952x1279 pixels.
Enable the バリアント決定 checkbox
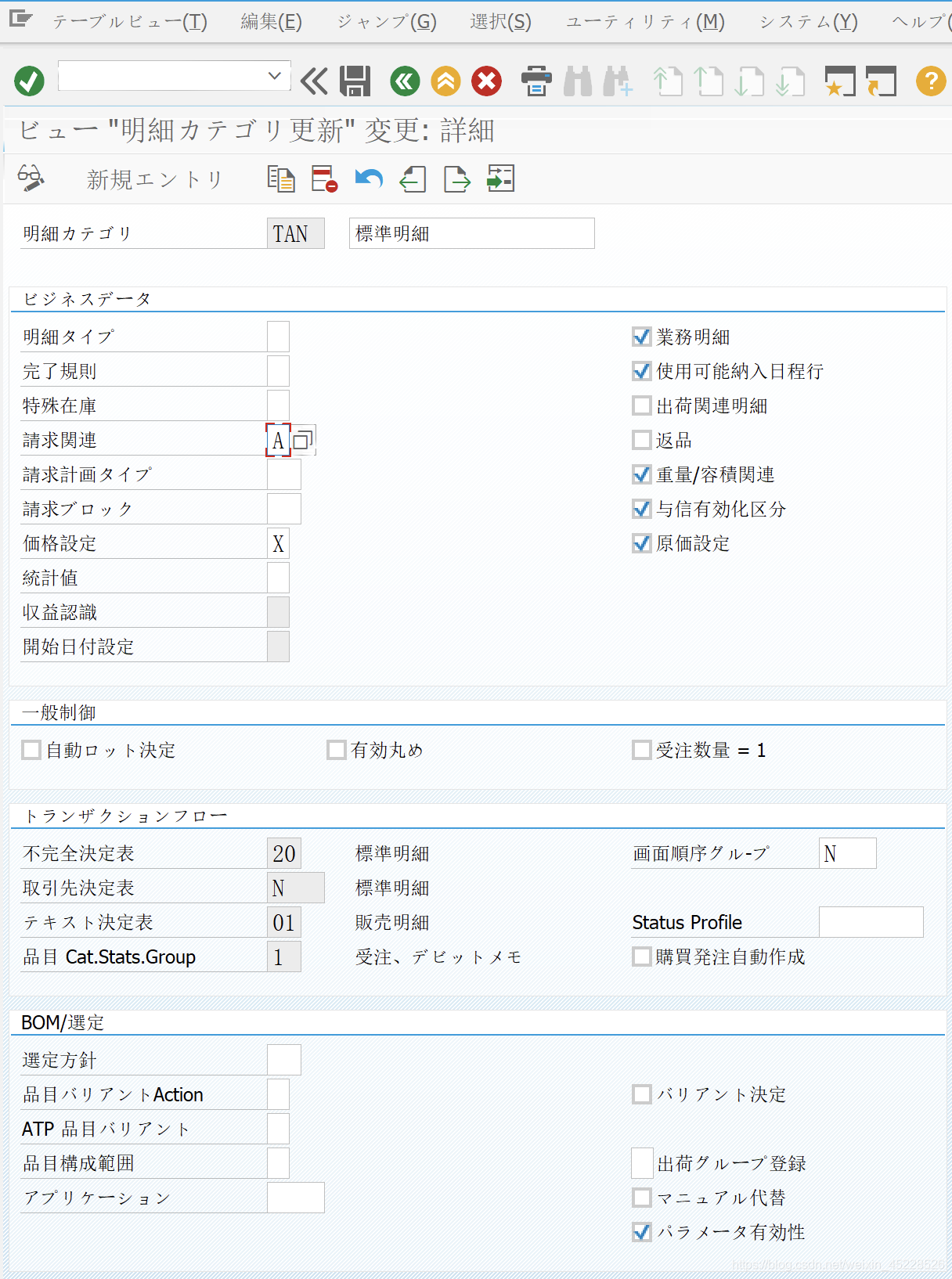[x=641, y=1094]
